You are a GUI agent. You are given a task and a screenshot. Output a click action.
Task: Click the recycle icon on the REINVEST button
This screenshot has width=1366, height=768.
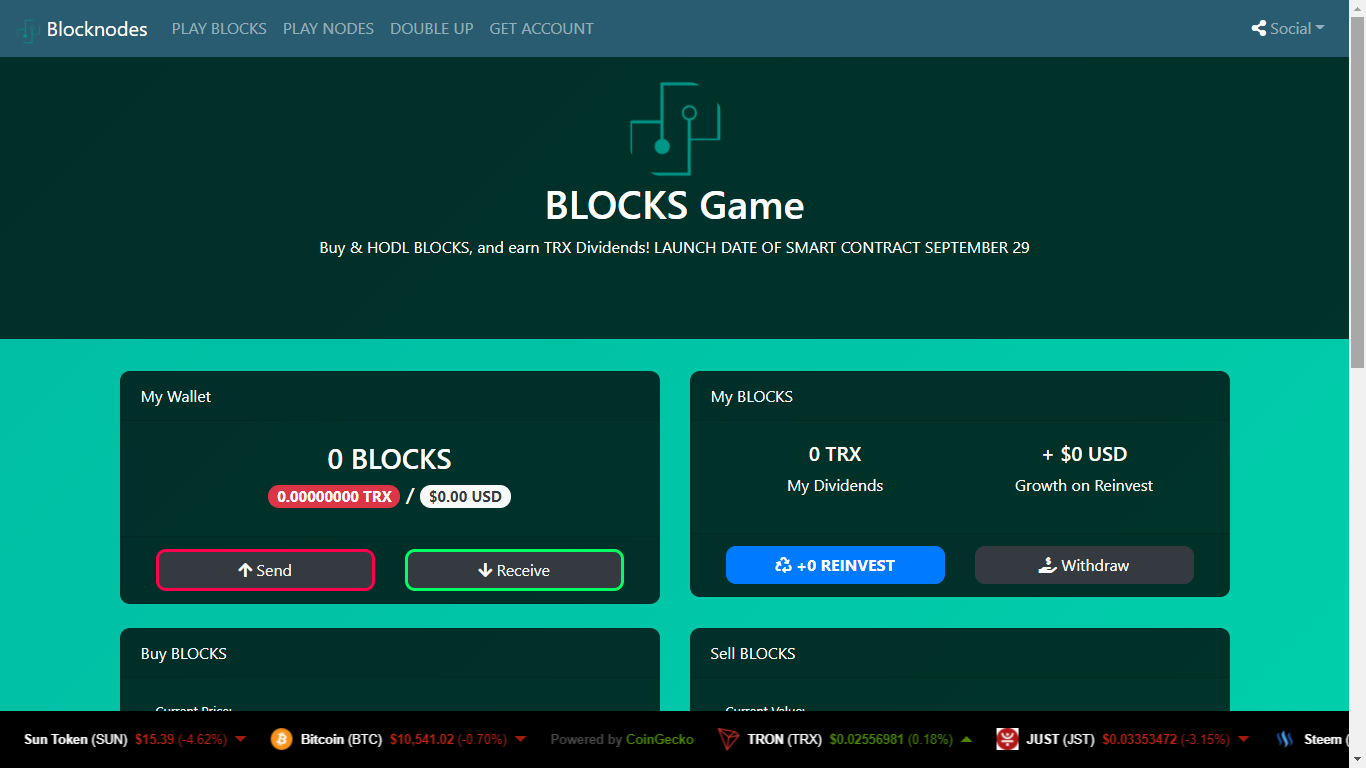784,565
